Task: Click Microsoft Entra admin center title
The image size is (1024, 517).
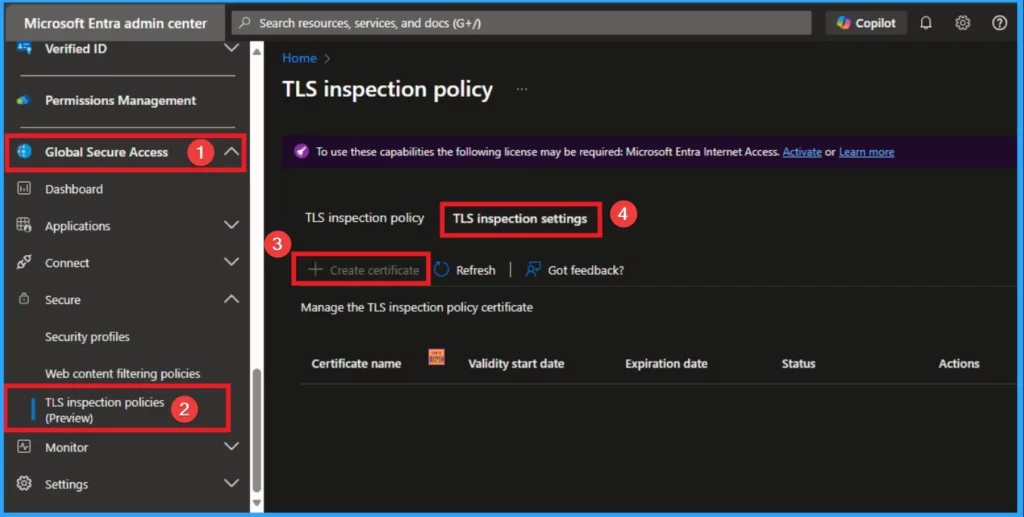Action: coord(115,23)
